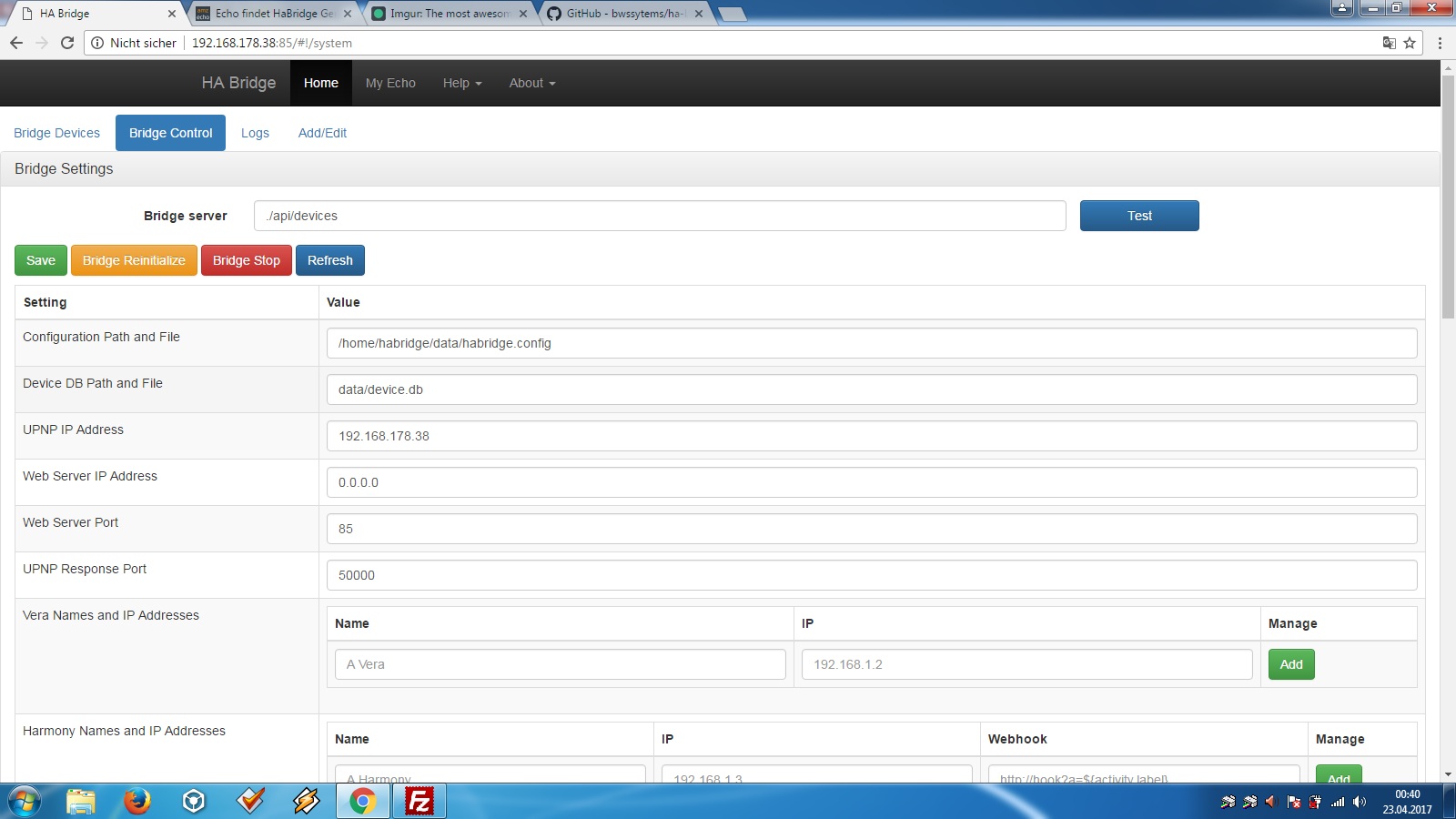Click the Vera Name input field
This screenshot has width=1456, height=819.
(x=561, y=664)
